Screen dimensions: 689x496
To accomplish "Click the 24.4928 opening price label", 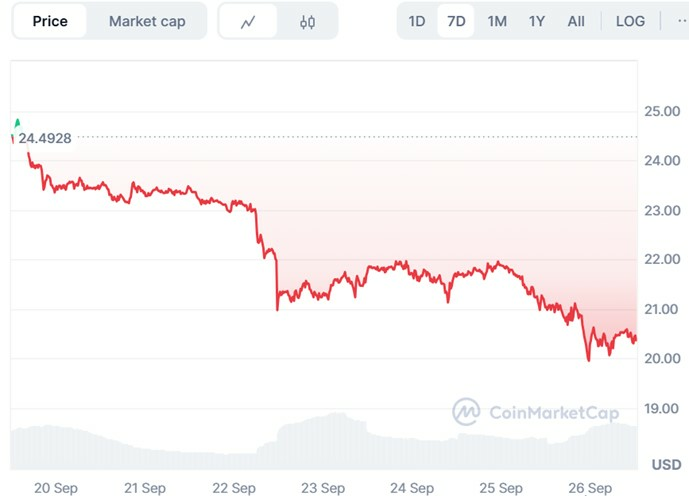I will (x=45, y=138).
